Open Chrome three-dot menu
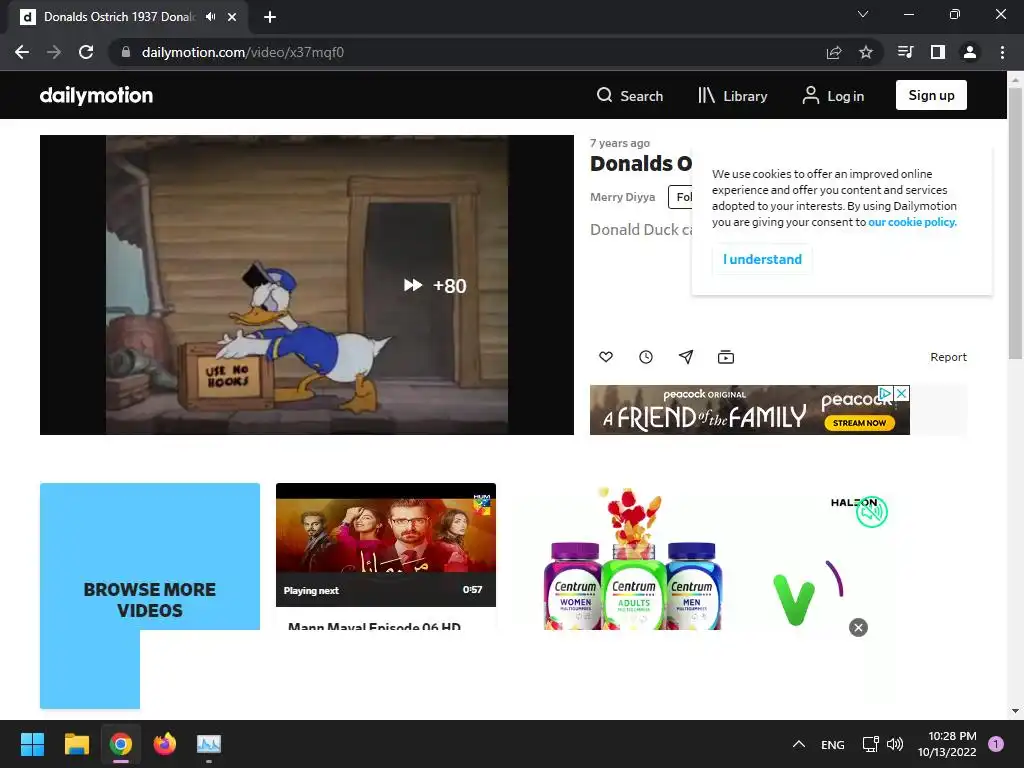 (x=1002, y=52)
